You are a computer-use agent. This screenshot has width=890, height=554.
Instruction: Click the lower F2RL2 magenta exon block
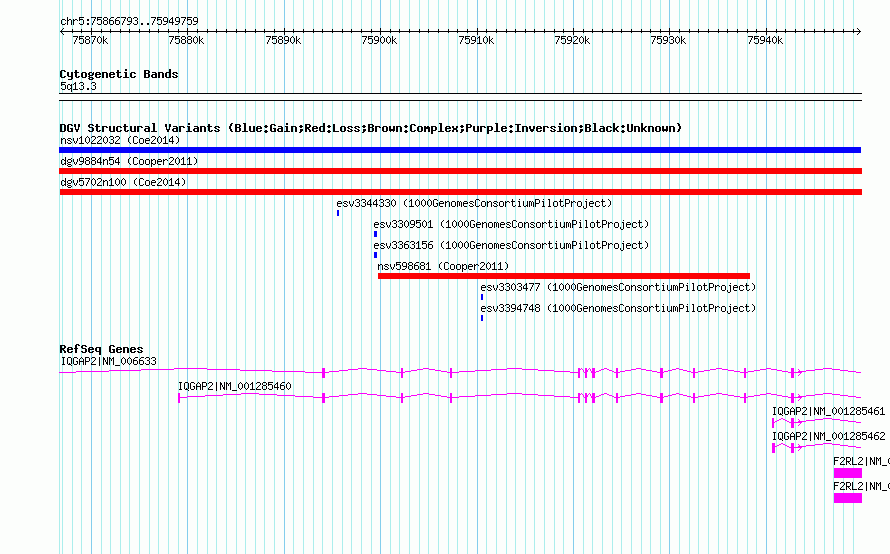(847, 498)
